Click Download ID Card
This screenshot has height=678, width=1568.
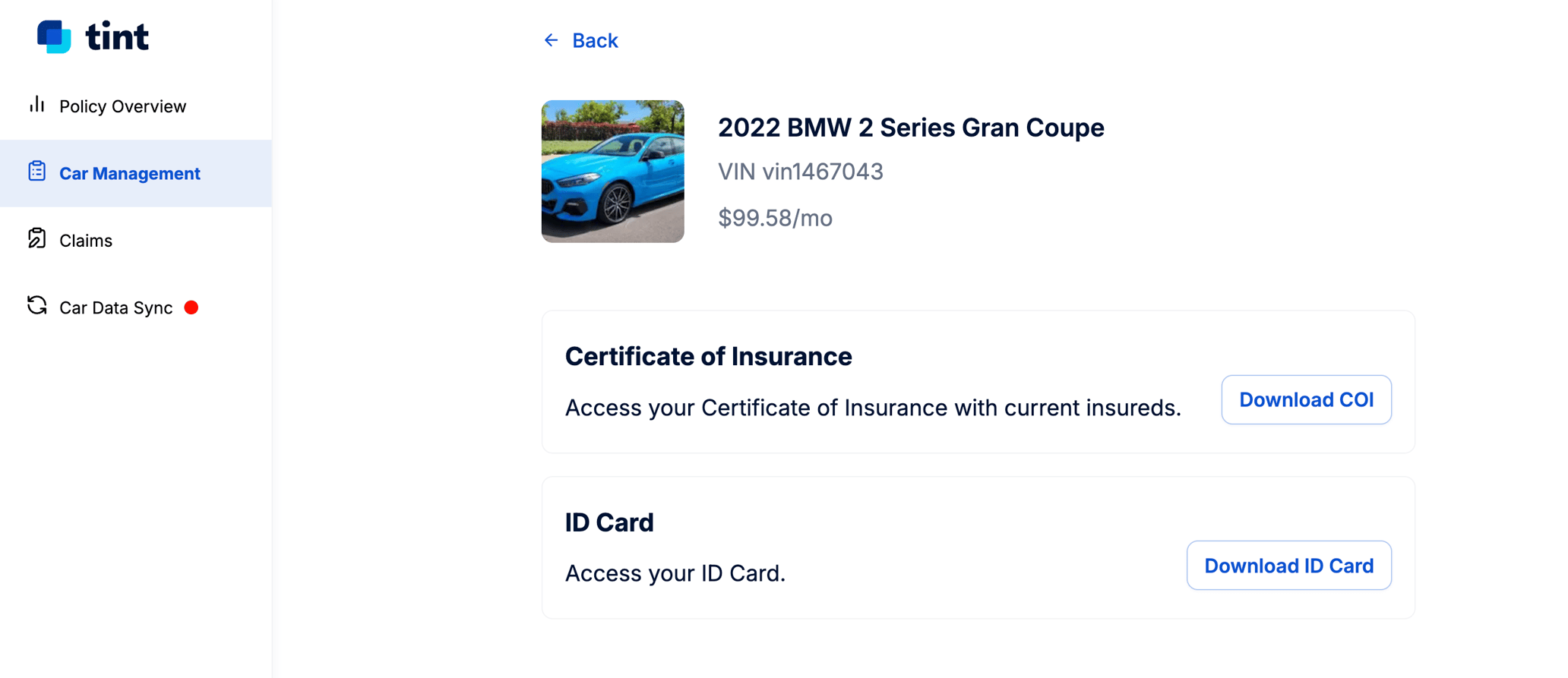click(x=1288, y=565)
